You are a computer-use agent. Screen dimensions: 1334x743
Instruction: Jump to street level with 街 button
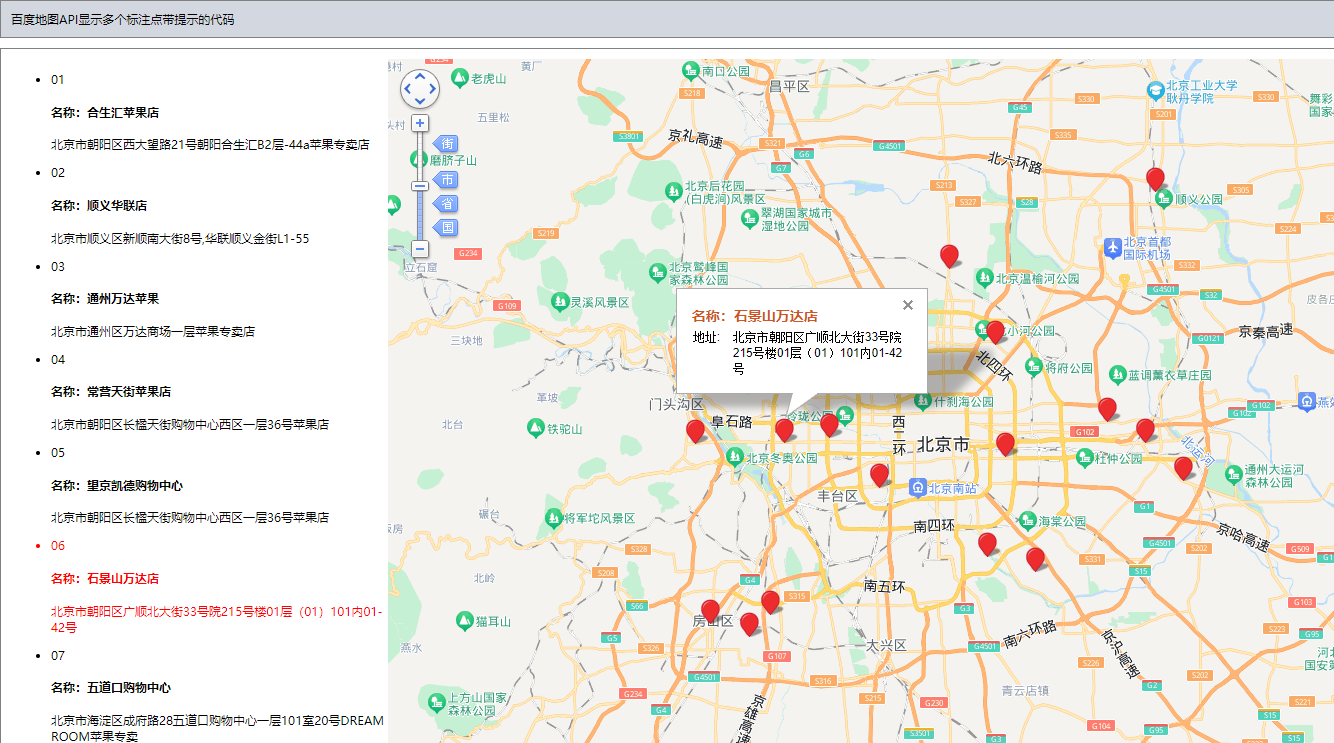[445, 144]
